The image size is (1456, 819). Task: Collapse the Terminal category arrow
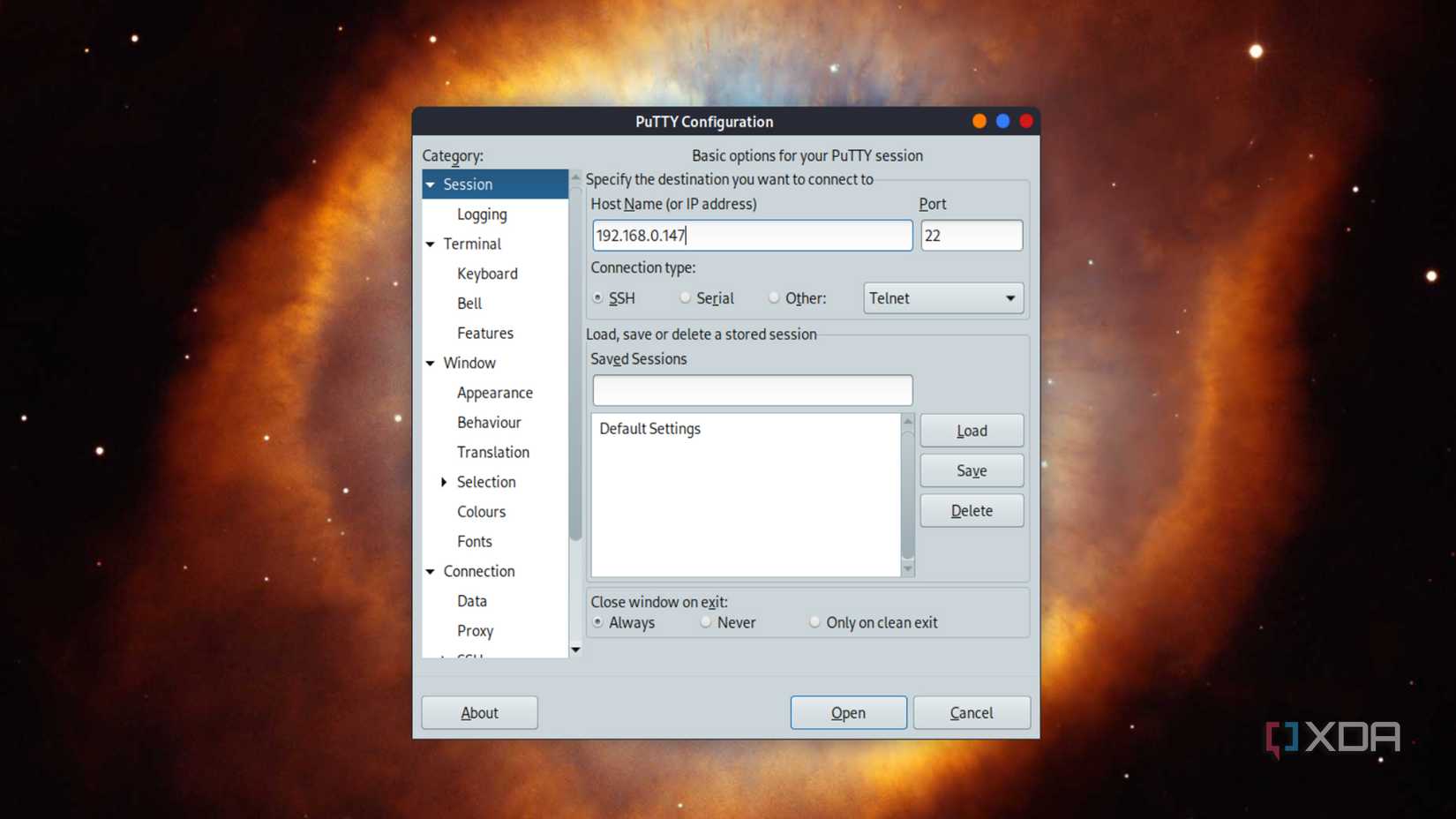click(x=431, y=244)
